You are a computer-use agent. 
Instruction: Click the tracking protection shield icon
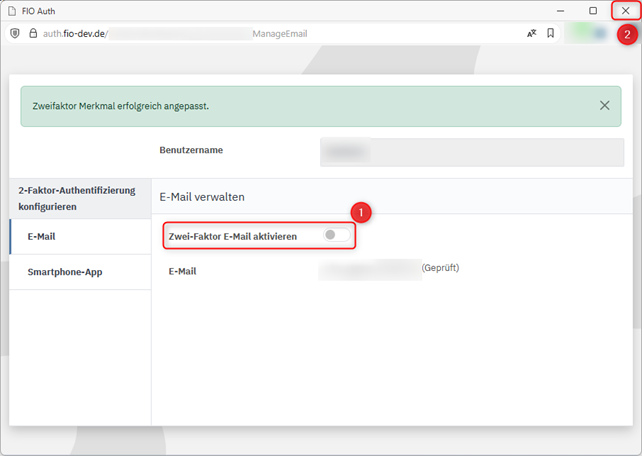pyautogui.click(x=14, y=33)
